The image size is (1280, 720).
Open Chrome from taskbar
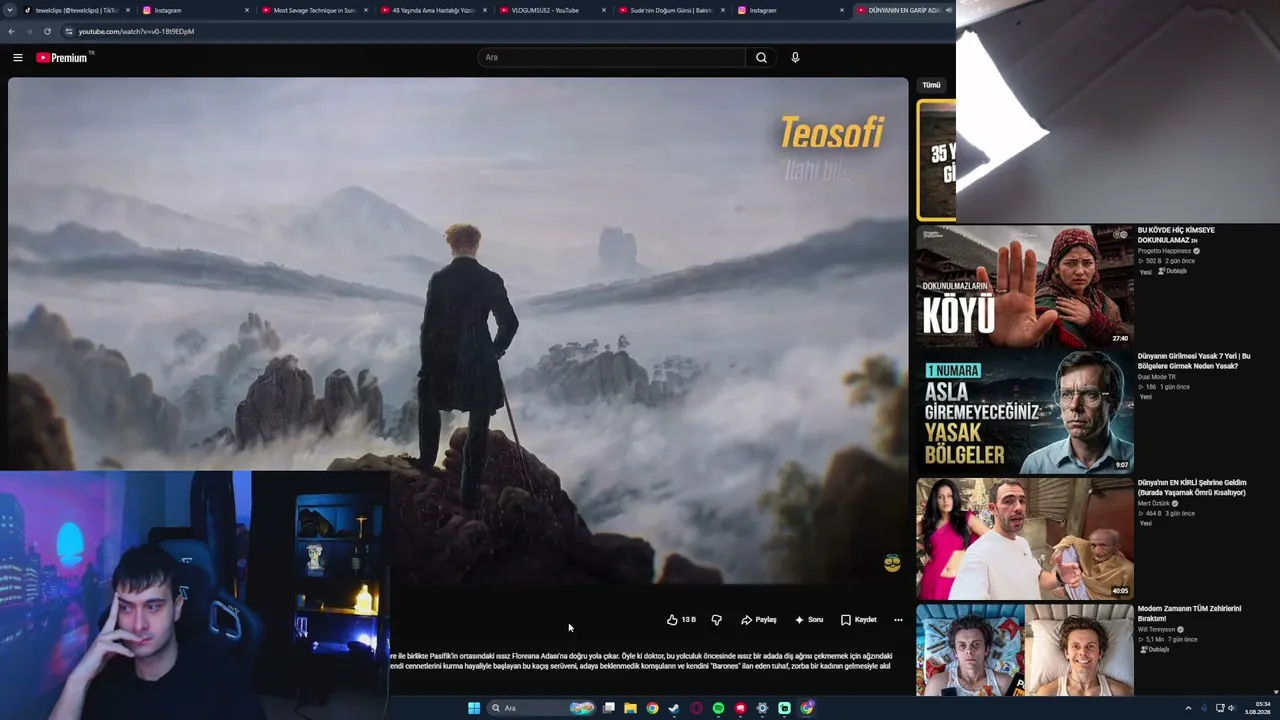652,708
